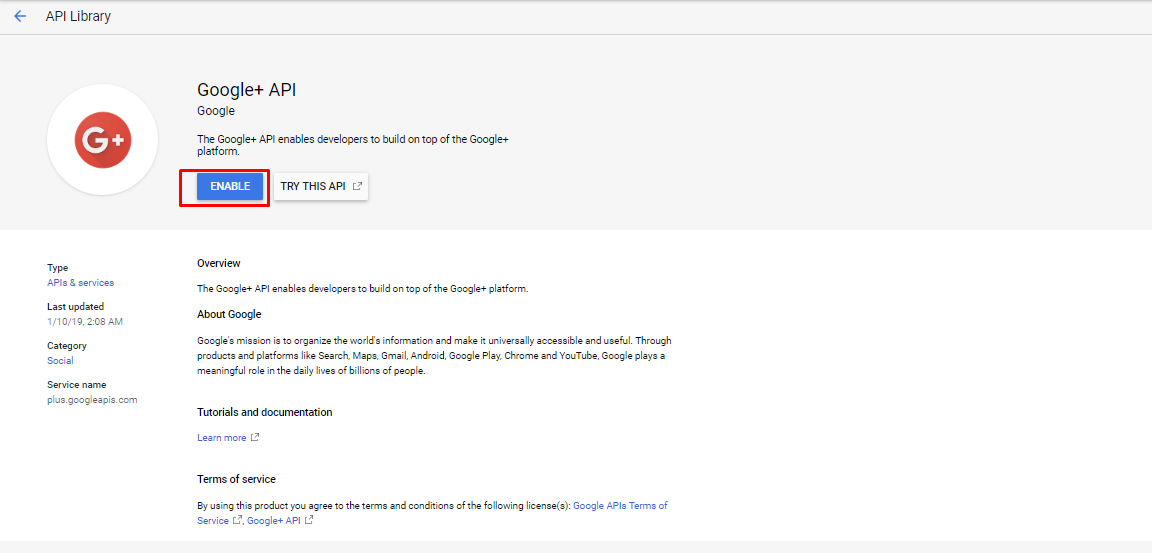Follow the Learn more documentation link
The width and height of the screenshot is (1152, 553).
[222, 438]
